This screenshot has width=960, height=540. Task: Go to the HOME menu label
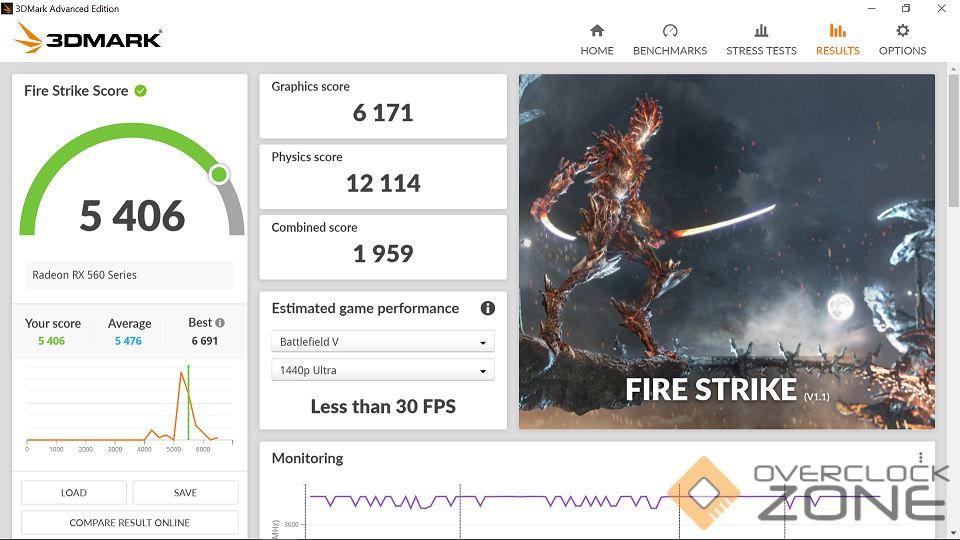coord(597,51)
